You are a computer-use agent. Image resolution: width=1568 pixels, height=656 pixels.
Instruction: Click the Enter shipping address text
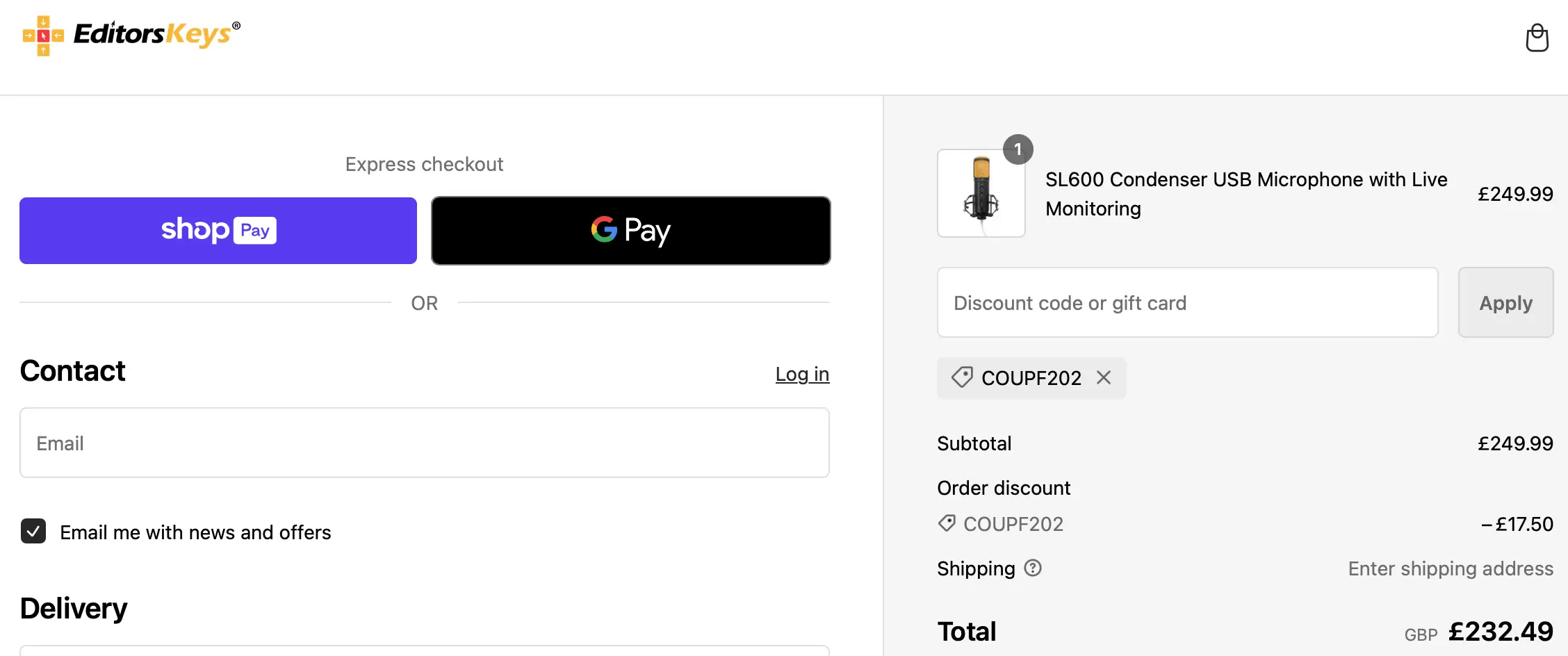tap(1451, 568)
